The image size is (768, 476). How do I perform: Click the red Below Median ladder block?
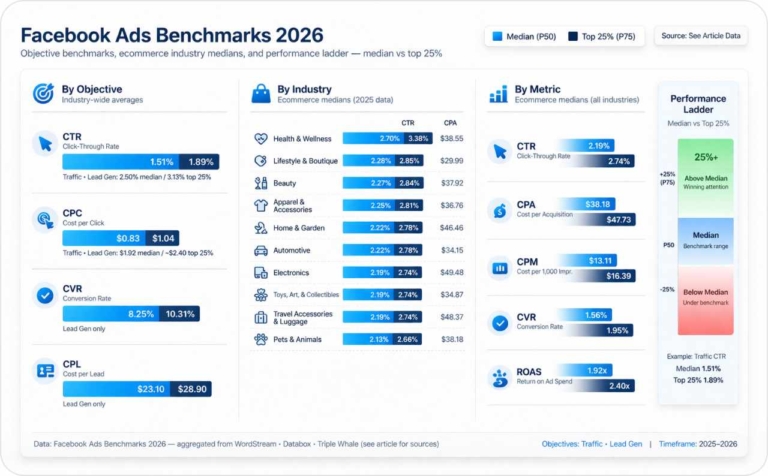705,300
